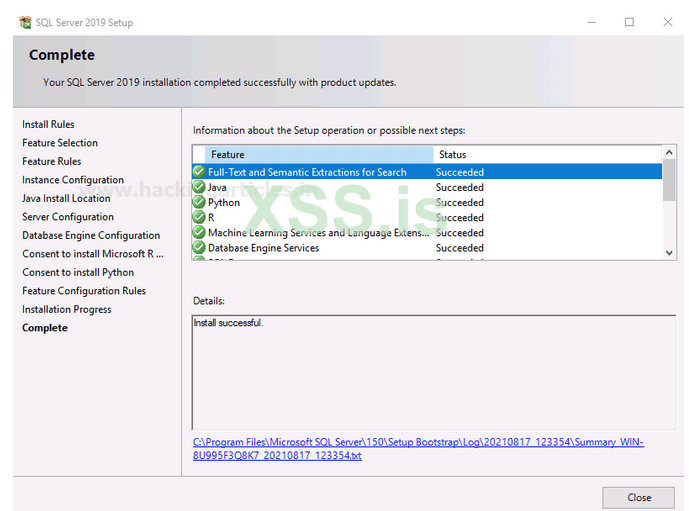
Task: Maximize the SQL Server 2019 Setup window
Action: point(629,22)
